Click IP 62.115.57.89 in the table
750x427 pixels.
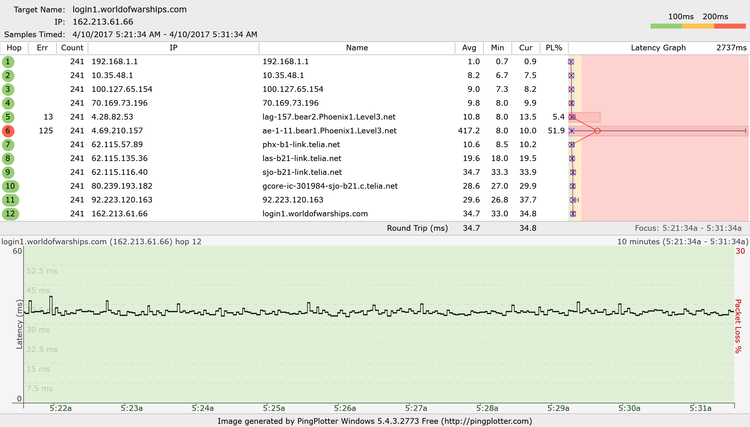(x=117, y=144)
